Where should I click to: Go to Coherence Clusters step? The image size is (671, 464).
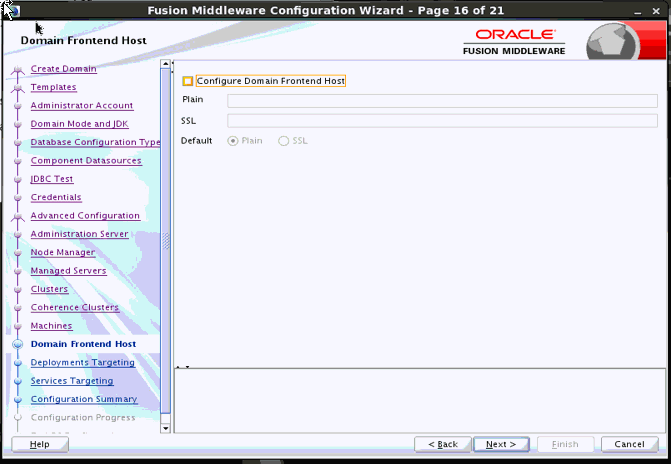[x=75, y=308]
